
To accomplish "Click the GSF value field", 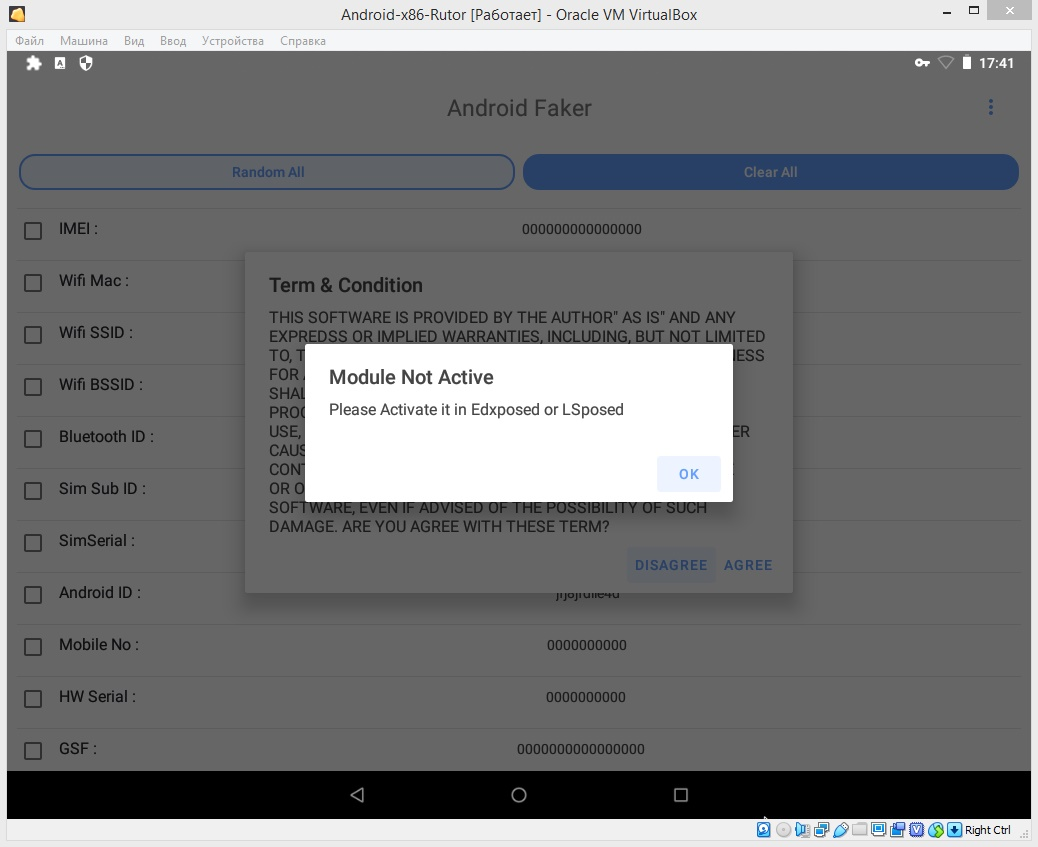I will pyautogui.click(x=580, y=749).
